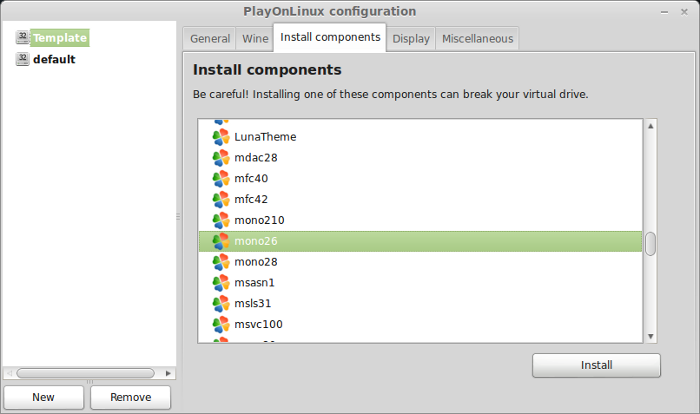The image size is (700, 414).
Task: Click the Template virtual drive icon
Action: click(22, 38)
